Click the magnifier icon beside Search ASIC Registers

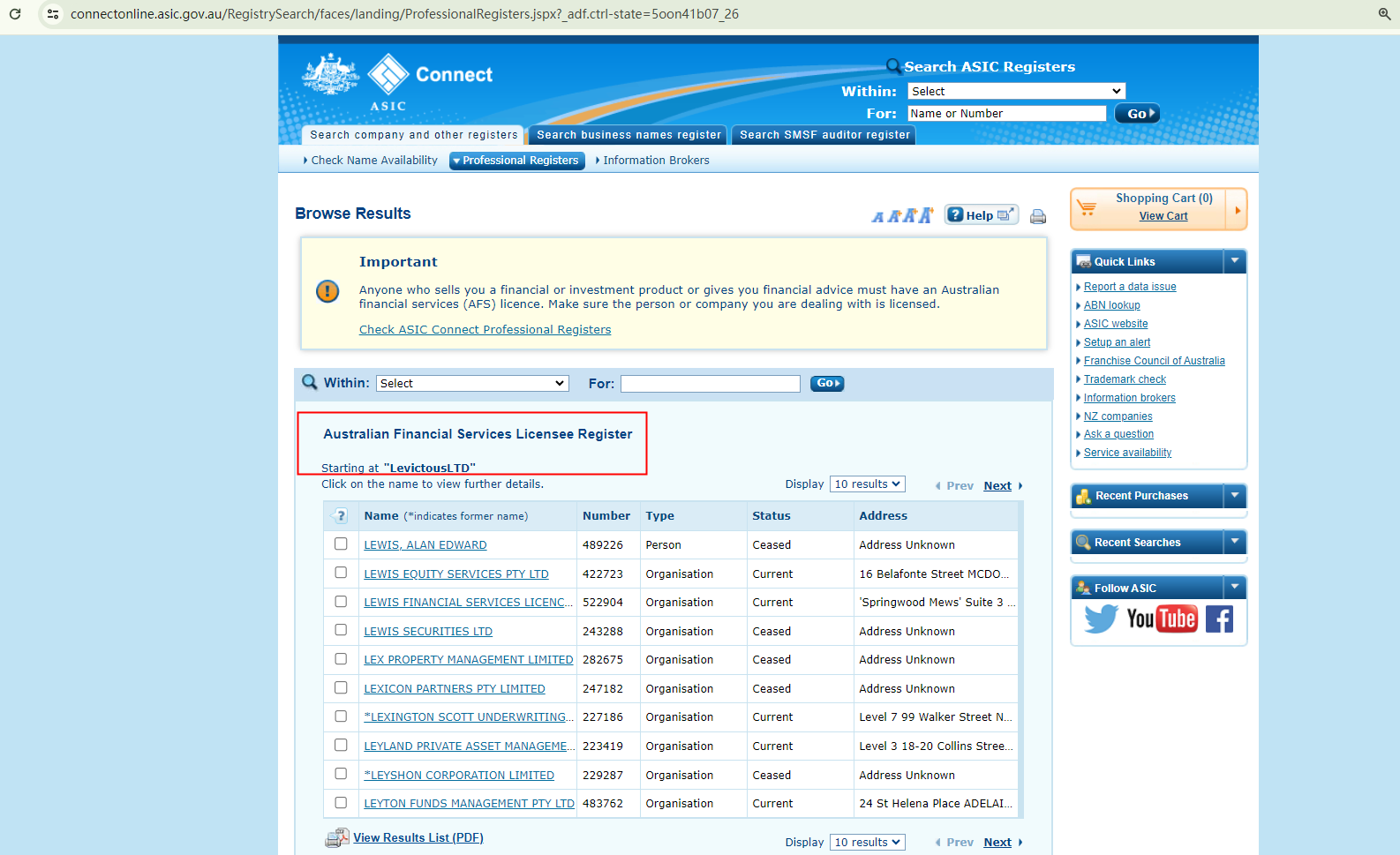(x=893, y=66)
